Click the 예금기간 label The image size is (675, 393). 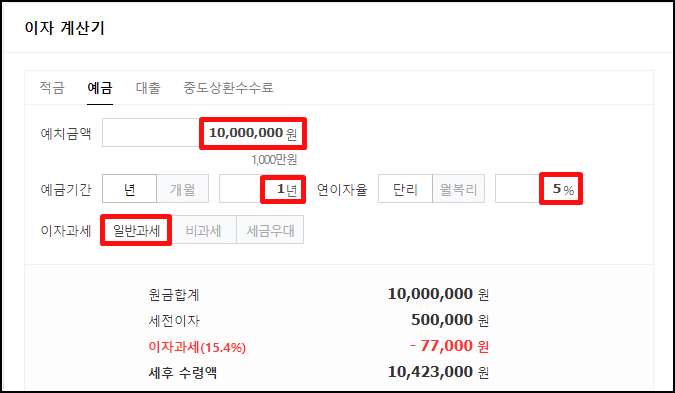(66, 189)
